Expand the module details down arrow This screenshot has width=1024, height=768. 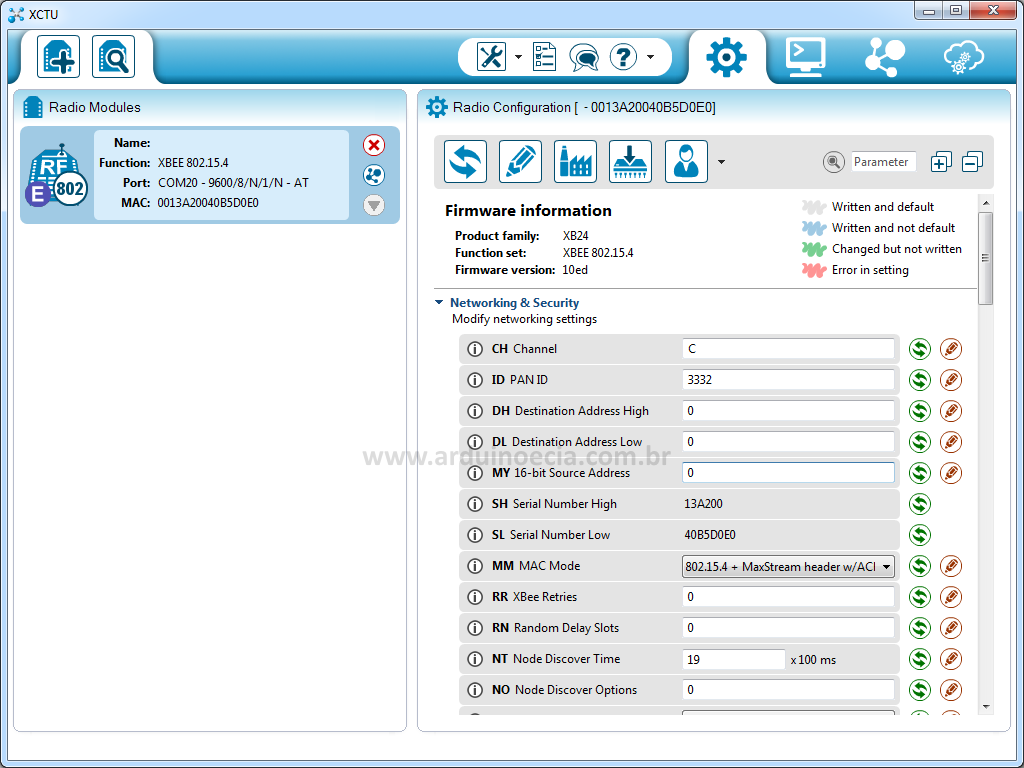374,206
